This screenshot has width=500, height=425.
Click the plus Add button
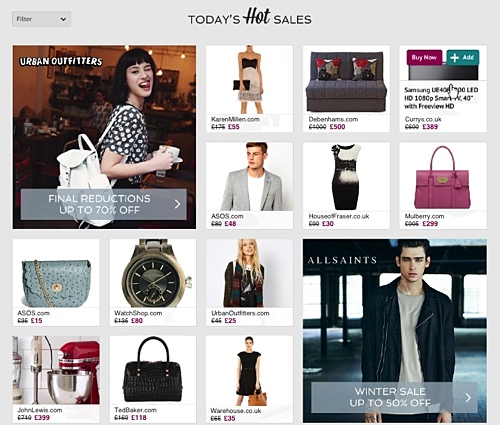(463, 57)
